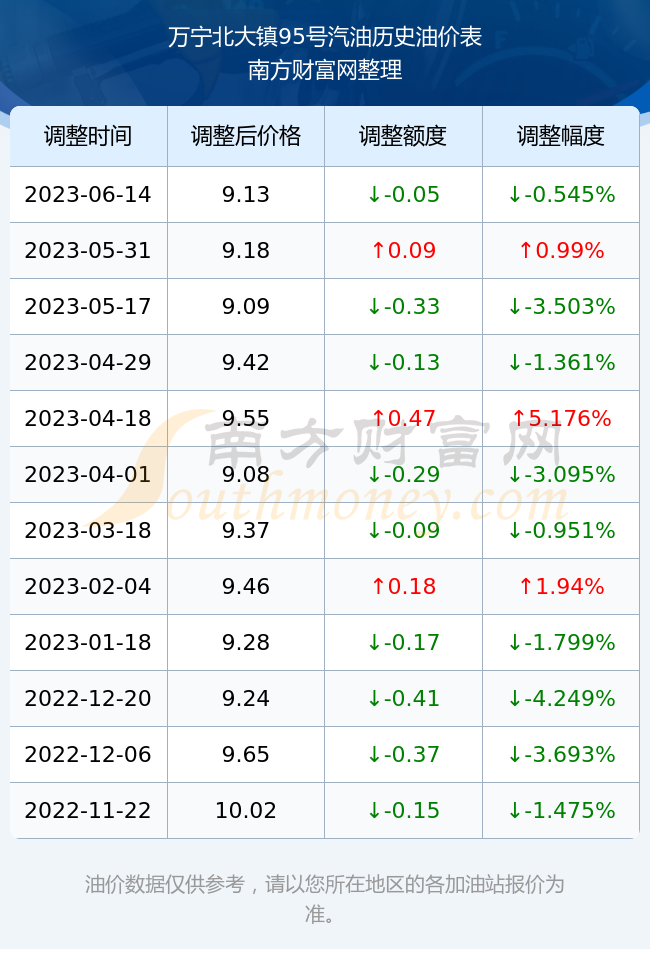Click the 9.55 price on 2023-04-18
Viewport: 650px width, 980px height.
point(246,418)
